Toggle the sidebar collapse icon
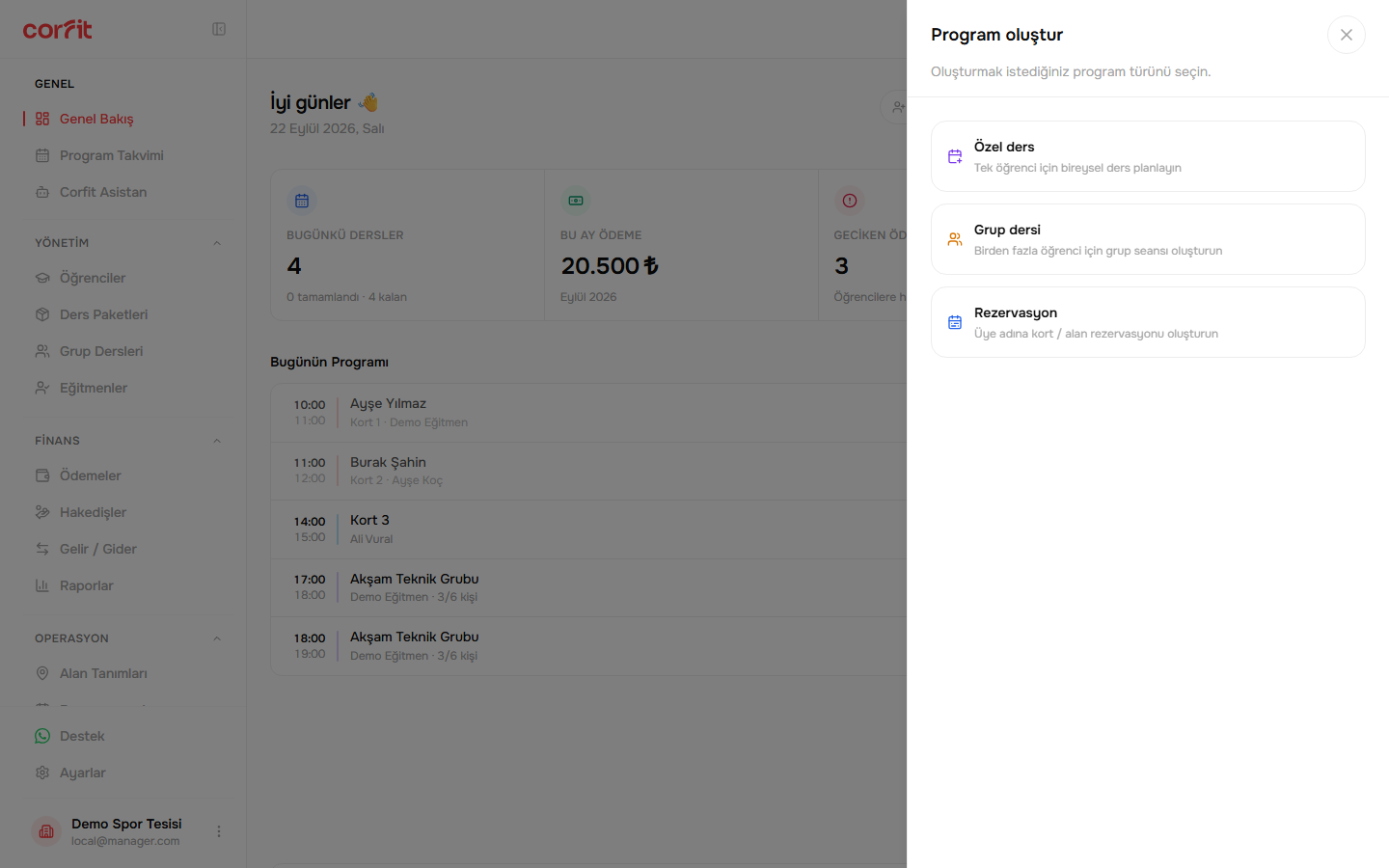This screenshot has width=1389, height=868. (219, 29)
